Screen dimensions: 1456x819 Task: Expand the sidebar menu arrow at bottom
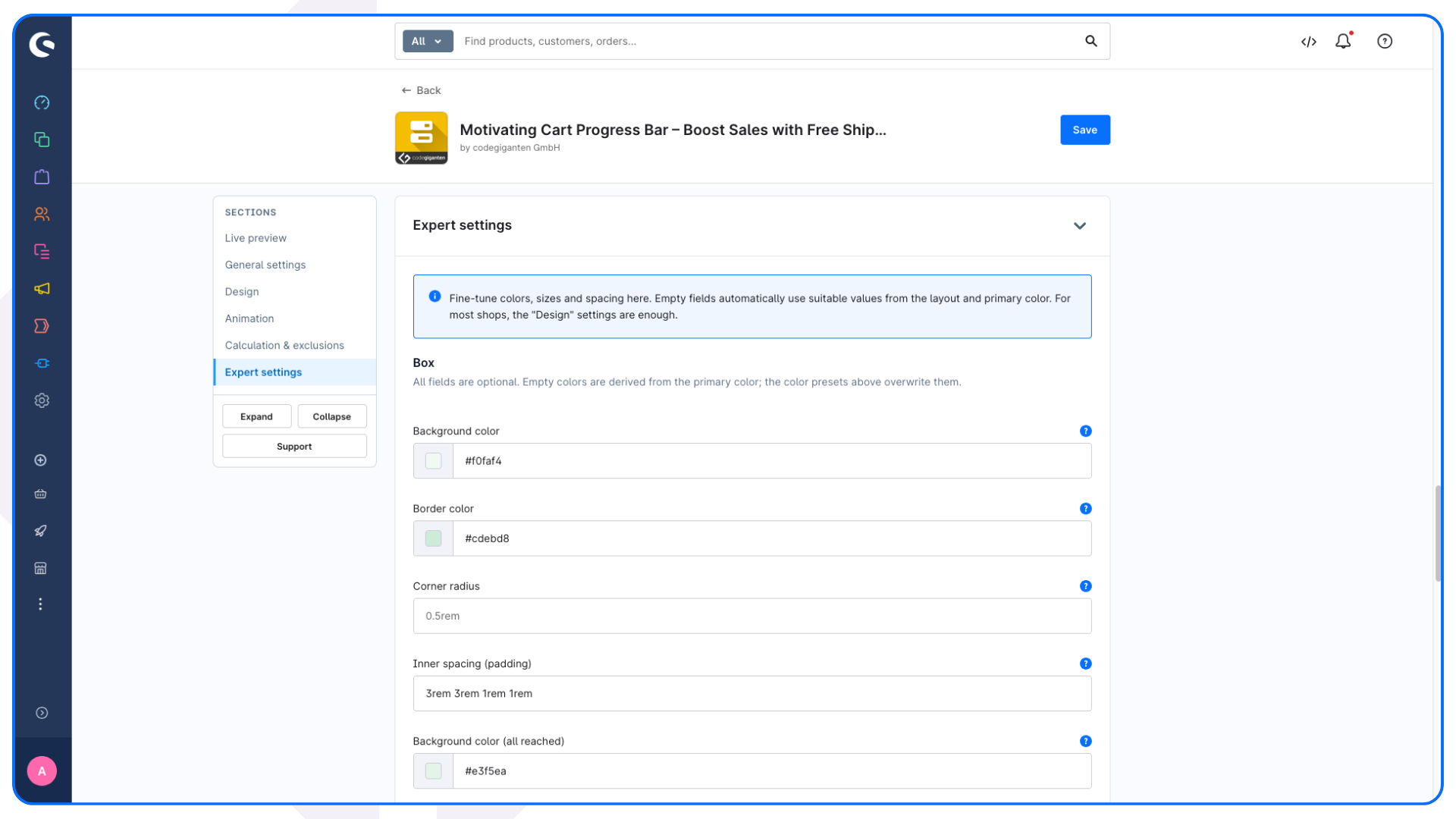click(x=42, y=713)
